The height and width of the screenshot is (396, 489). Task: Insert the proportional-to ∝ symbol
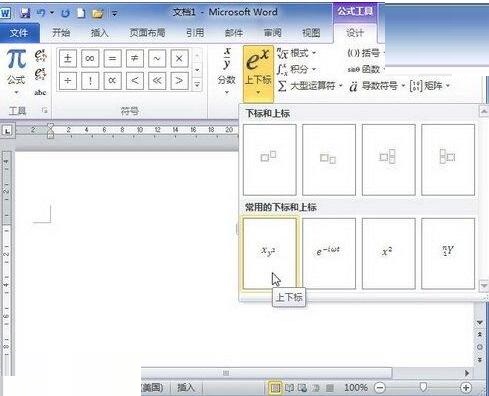[x=112, y=81]
